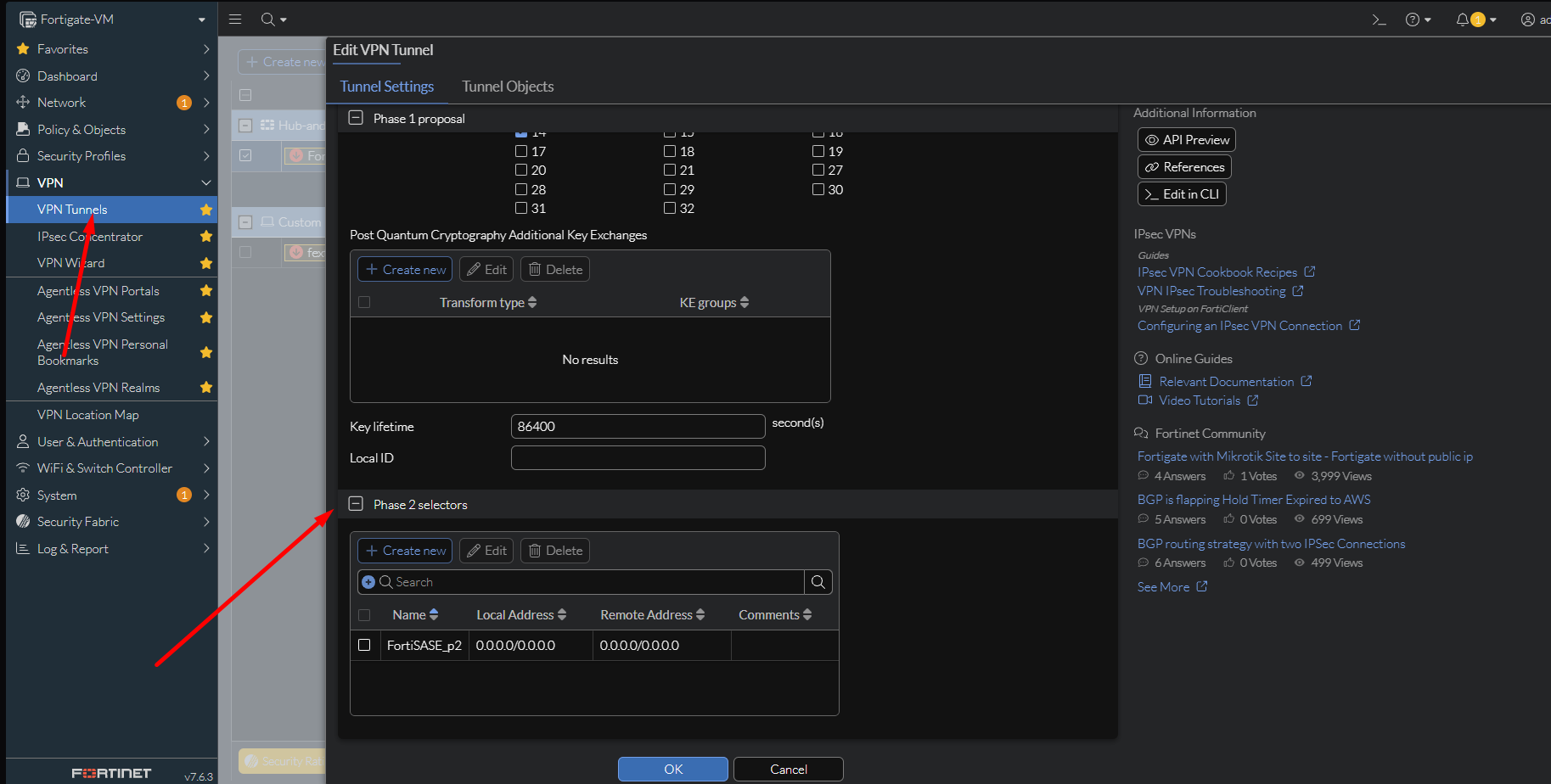Check DH group 17 checkbox
1551x784 pixels.
click(x=521, y=151)
